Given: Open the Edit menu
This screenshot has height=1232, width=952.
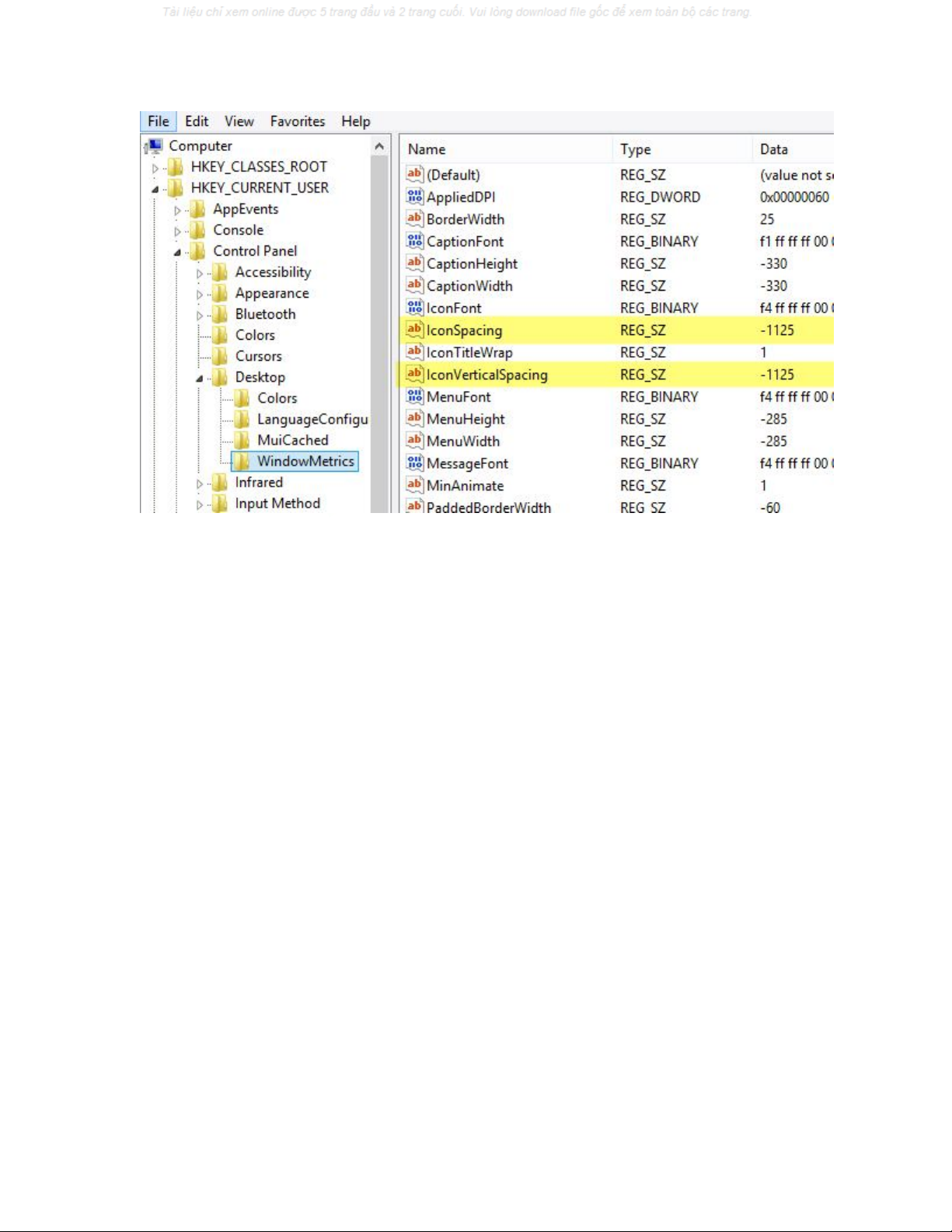Looking at the screenshot, I should (x=196, y=121).
